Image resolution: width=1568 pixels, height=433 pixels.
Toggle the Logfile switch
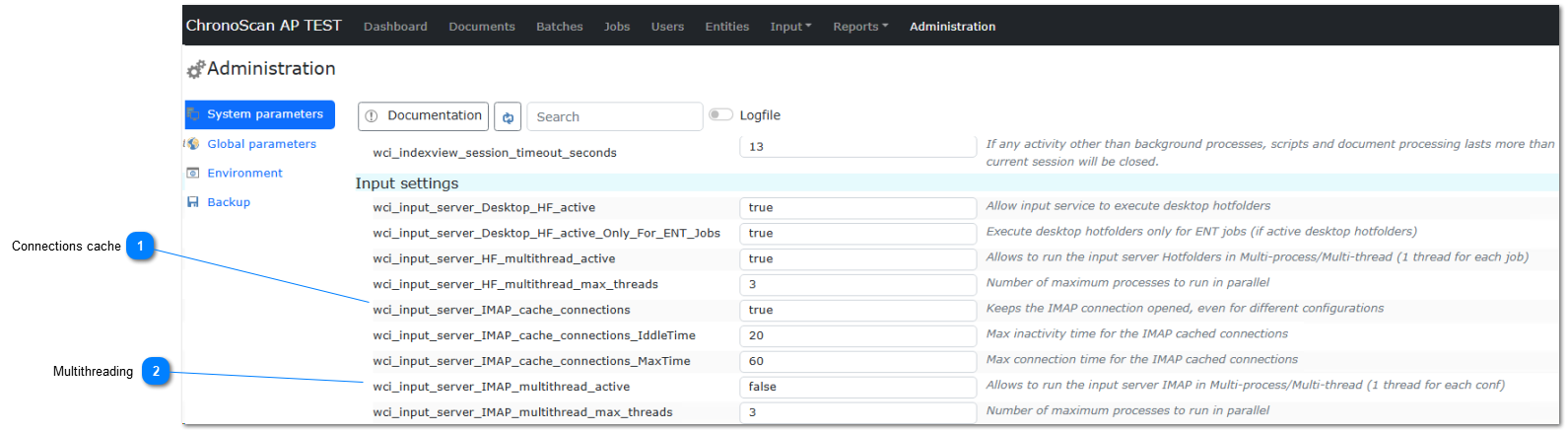tap(720, 115)
